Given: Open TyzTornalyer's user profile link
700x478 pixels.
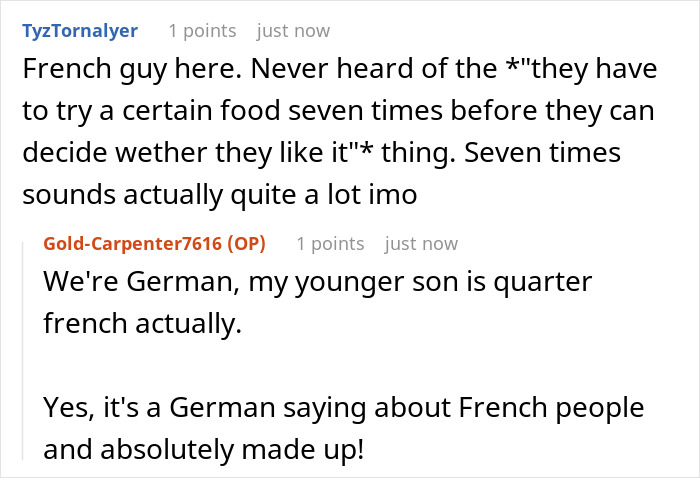Looking at the screenshot, I should (x=79, y=31).
